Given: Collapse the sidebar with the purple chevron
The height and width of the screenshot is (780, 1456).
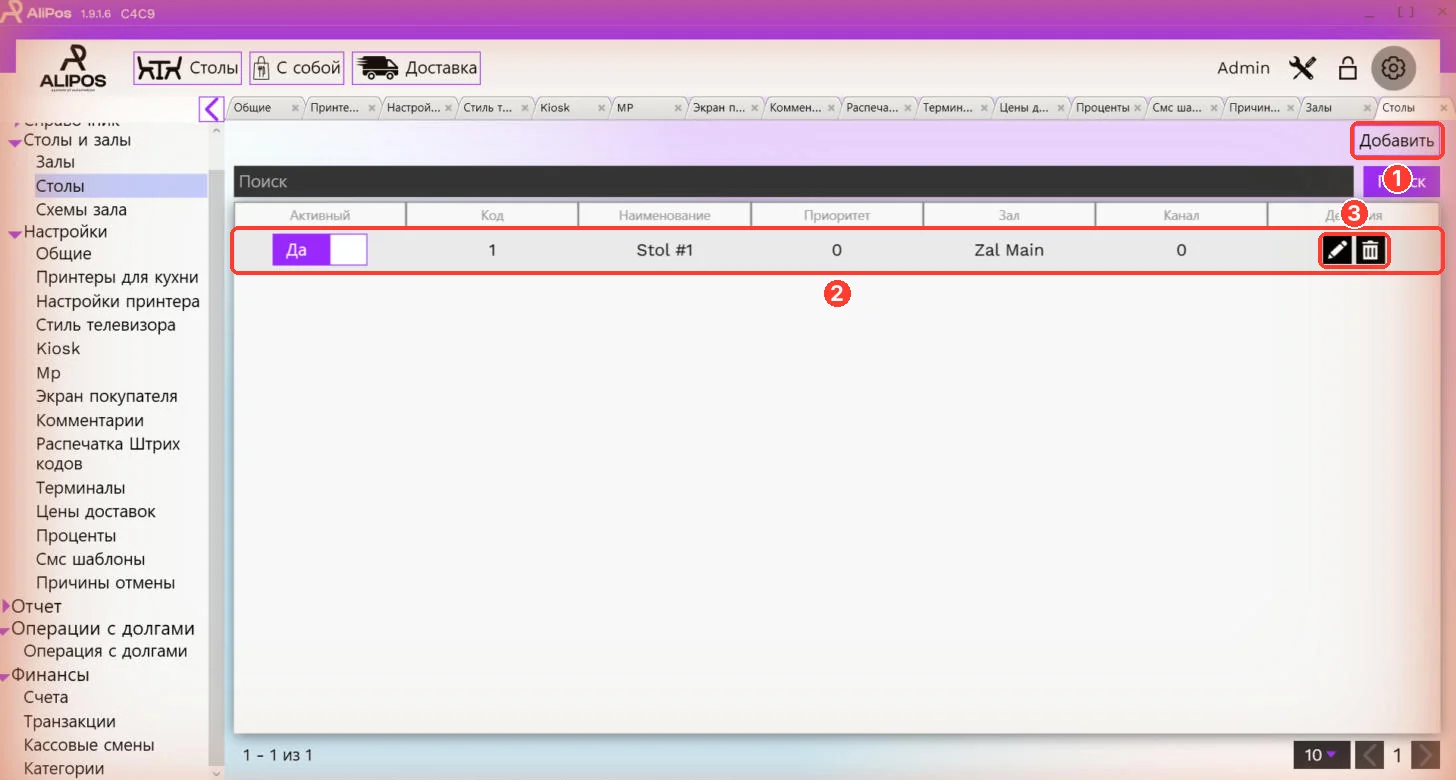Looking at the screenshot, I should [x=211, y=108].
